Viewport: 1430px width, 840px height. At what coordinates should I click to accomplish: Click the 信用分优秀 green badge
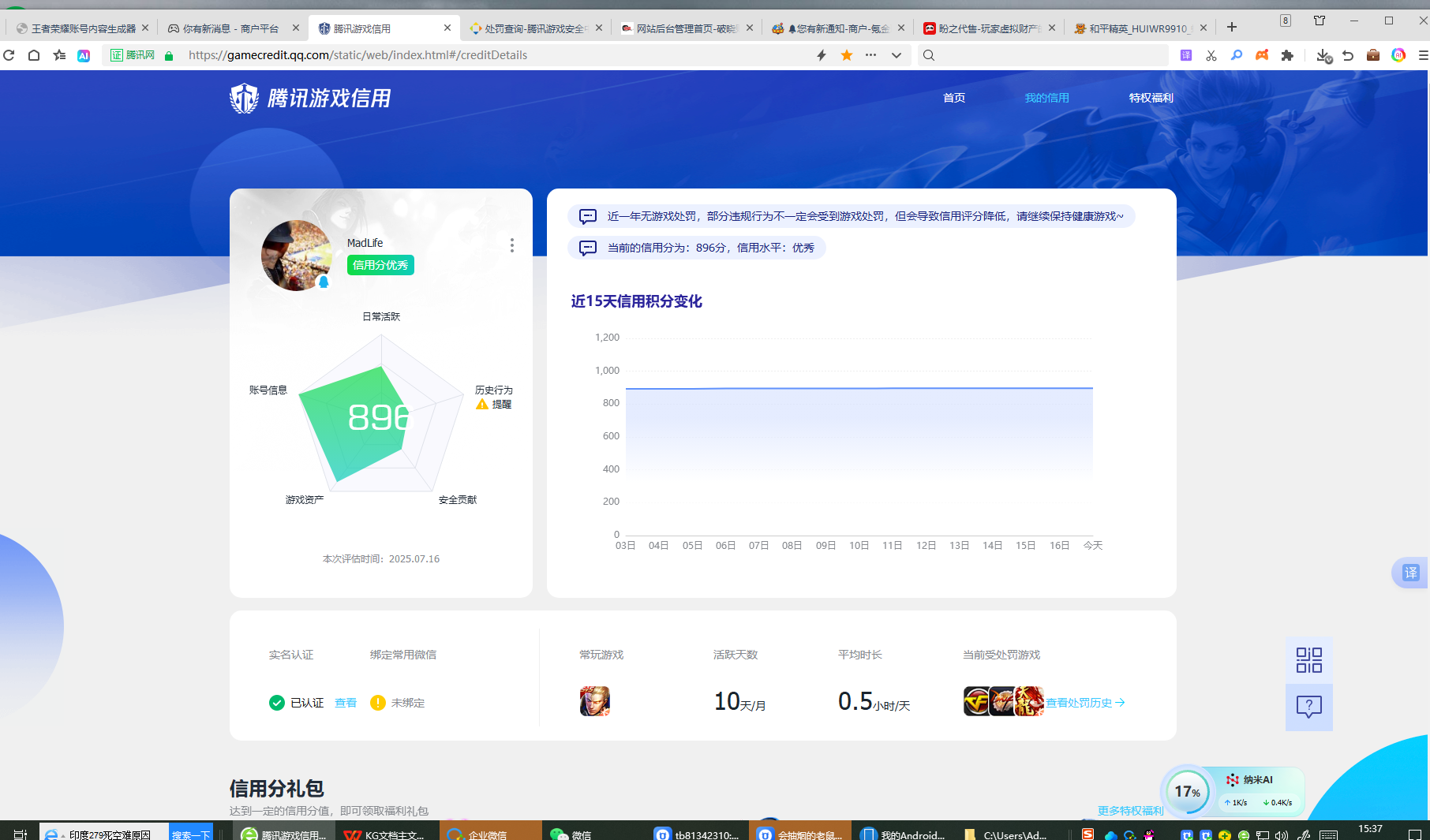tap(380, 265)
